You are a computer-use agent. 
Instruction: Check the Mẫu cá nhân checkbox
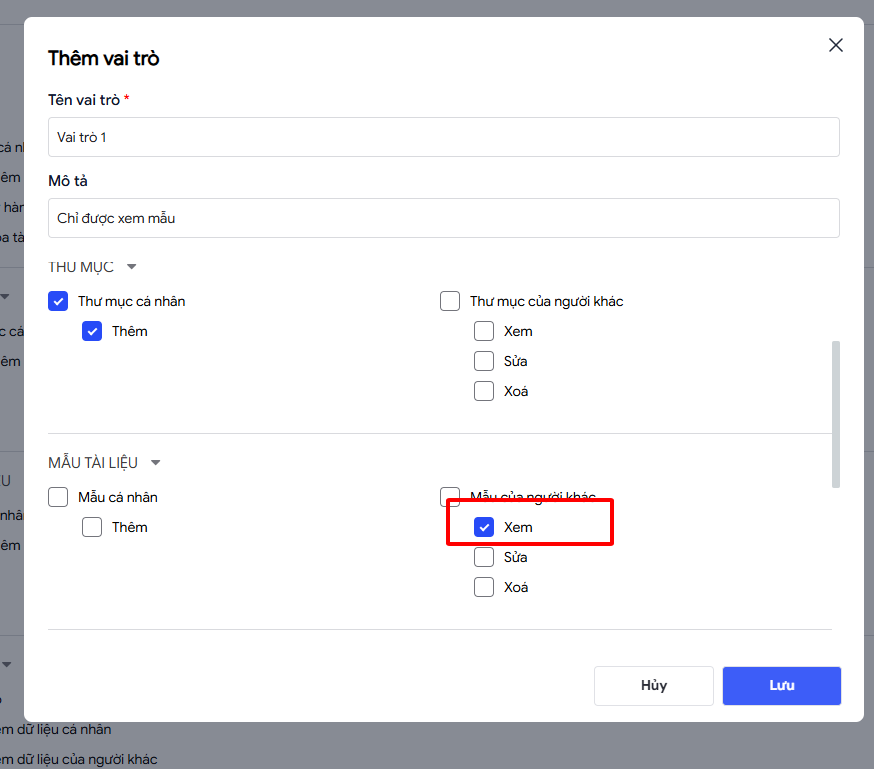click(x=58, y=497)
